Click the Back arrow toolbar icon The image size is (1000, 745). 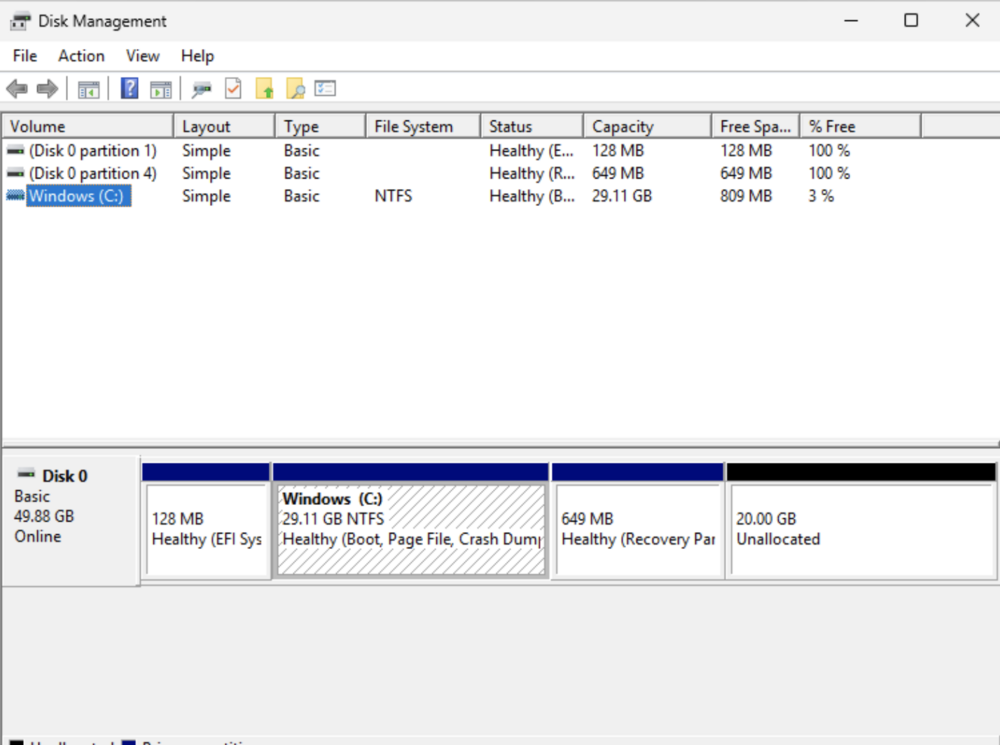coord(17,89)
